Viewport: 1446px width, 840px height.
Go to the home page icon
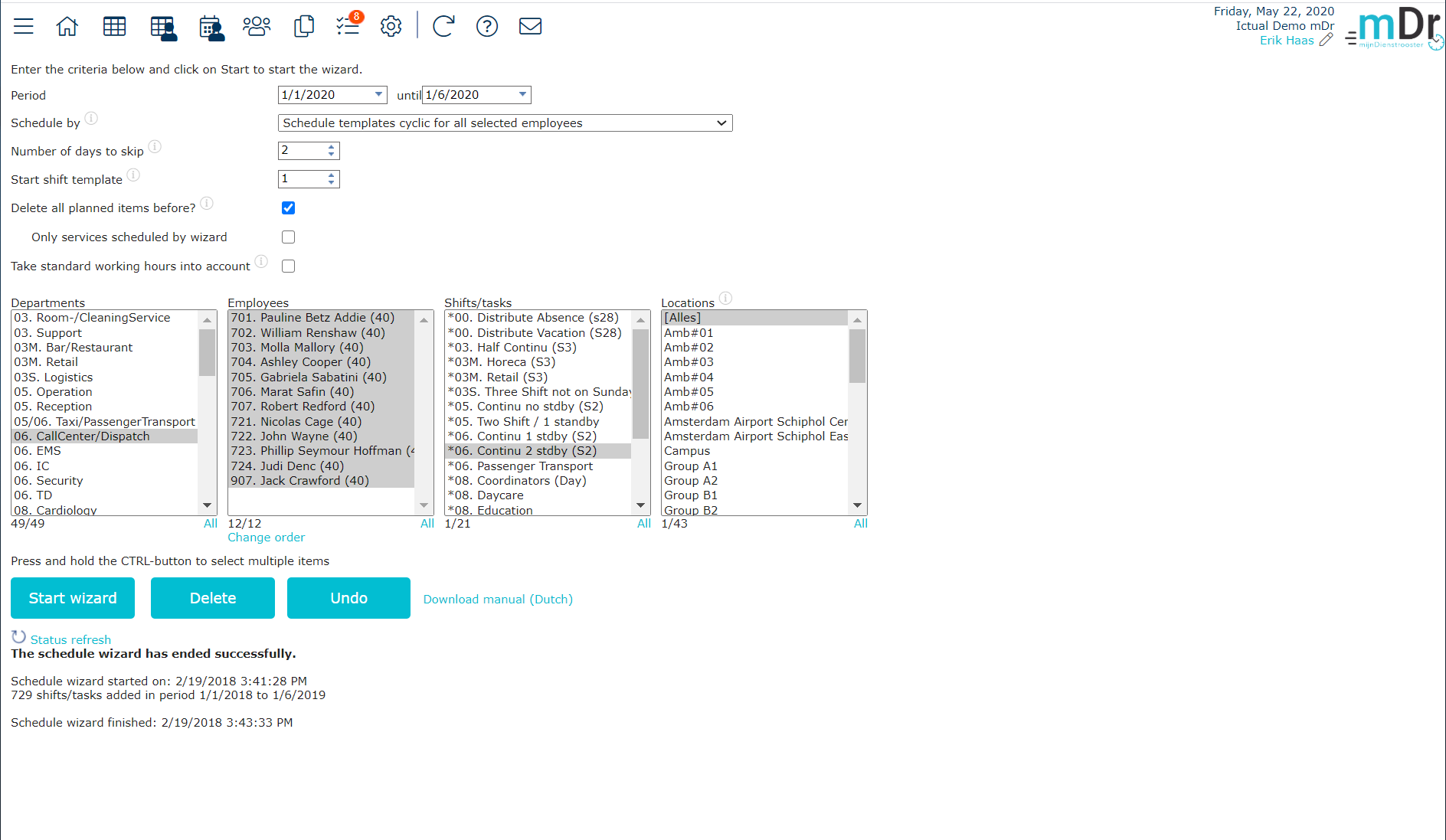[67, 26]
